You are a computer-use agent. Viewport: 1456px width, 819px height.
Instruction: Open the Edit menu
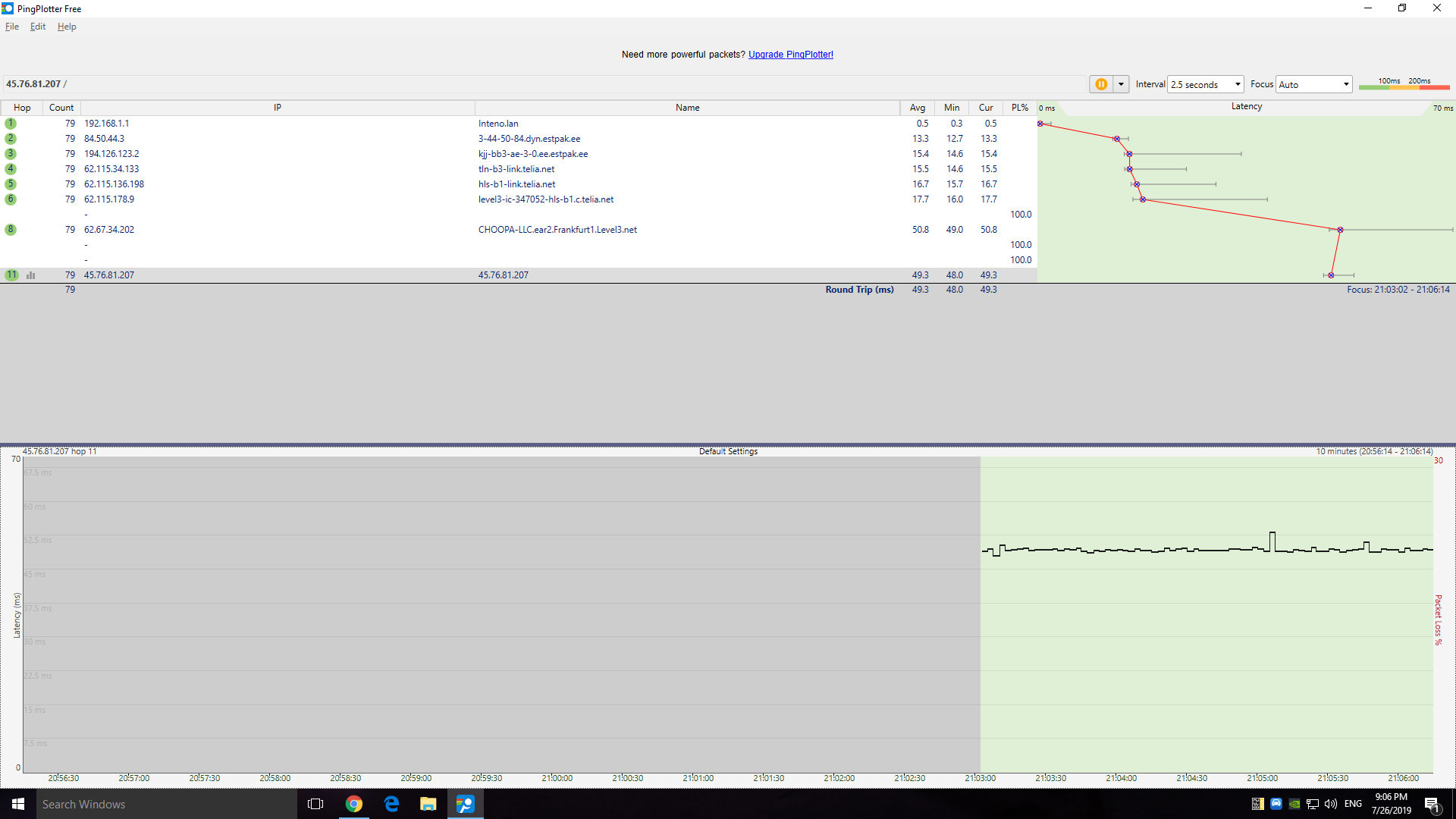(38, 27)
